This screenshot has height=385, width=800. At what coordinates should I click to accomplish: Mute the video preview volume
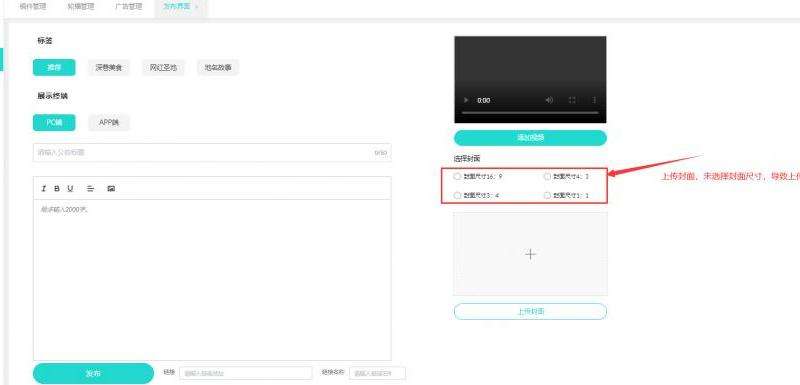(x=549, y=100)
